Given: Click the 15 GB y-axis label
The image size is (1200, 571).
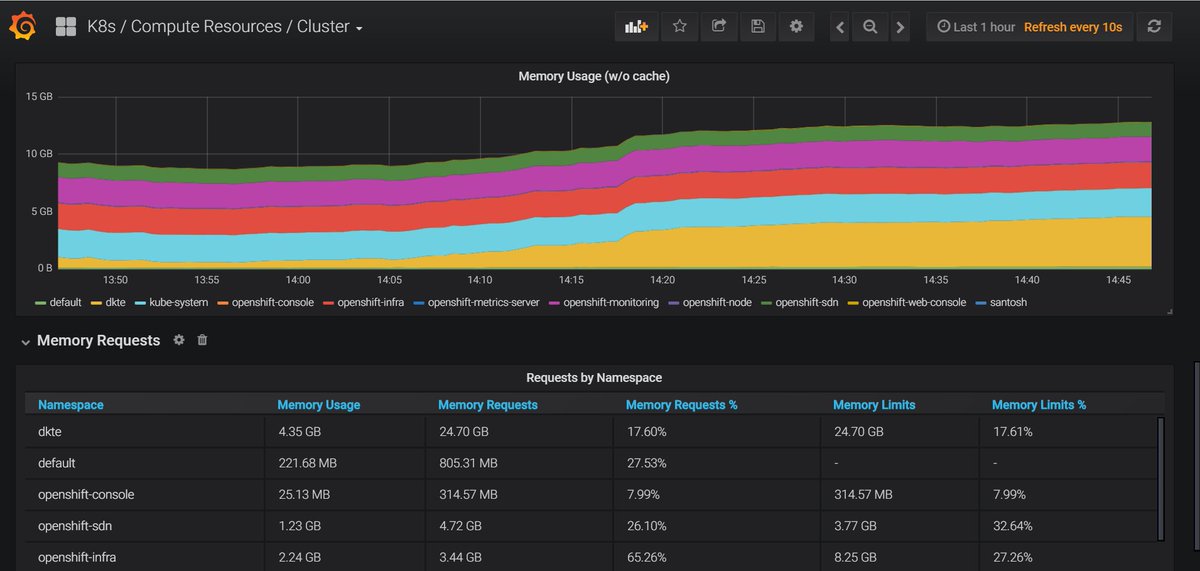Looking at the screenshot, I should pyautogui.click(x=39, y=97).
